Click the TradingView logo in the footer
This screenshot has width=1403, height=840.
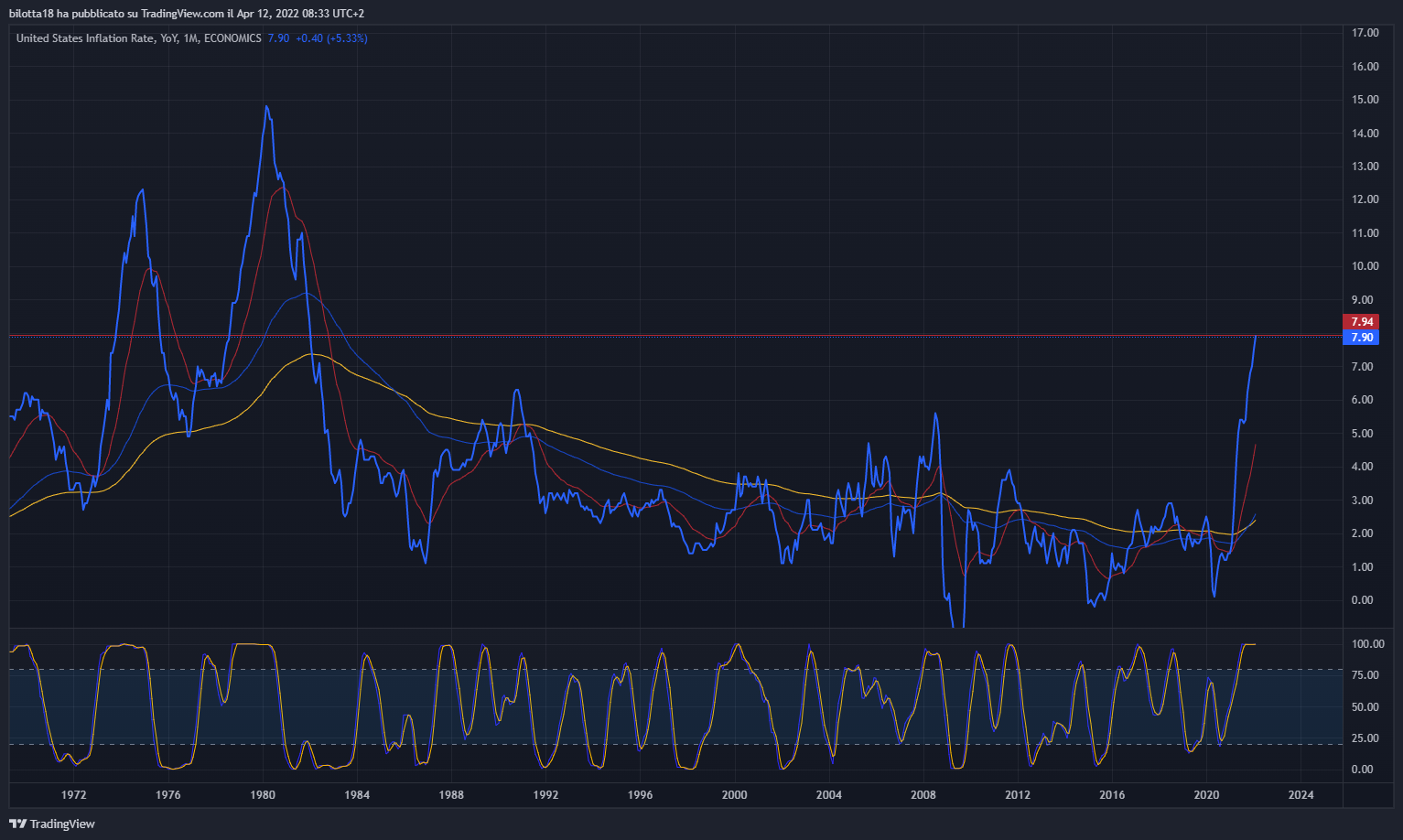(52, 824)
